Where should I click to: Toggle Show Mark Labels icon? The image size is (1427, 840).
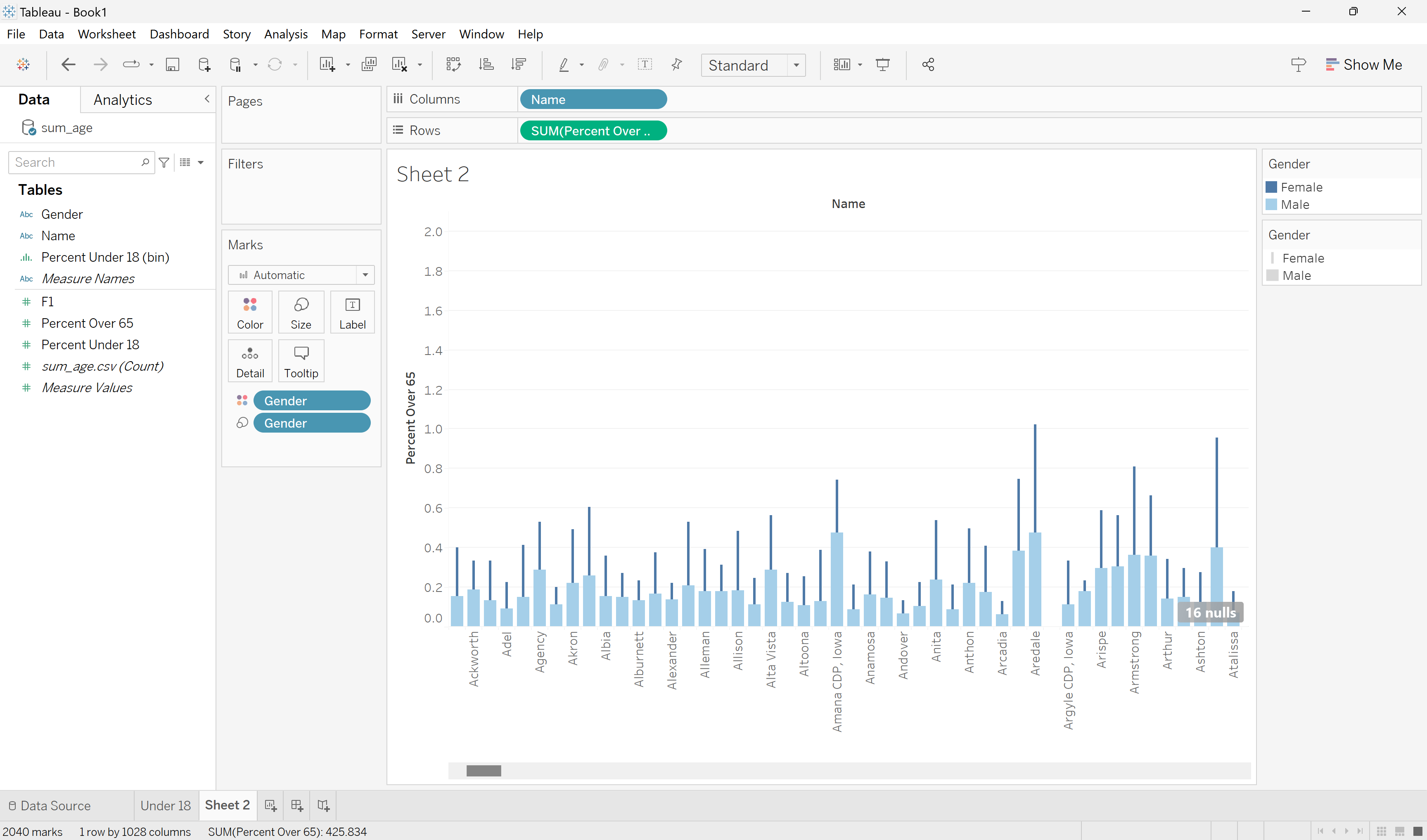(645, 64)
